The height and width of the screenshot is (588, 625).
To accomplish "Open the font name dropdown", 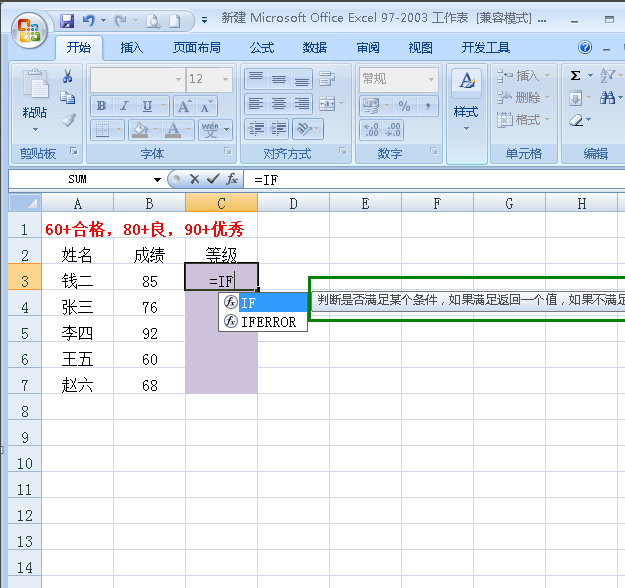I will (178, 79).
